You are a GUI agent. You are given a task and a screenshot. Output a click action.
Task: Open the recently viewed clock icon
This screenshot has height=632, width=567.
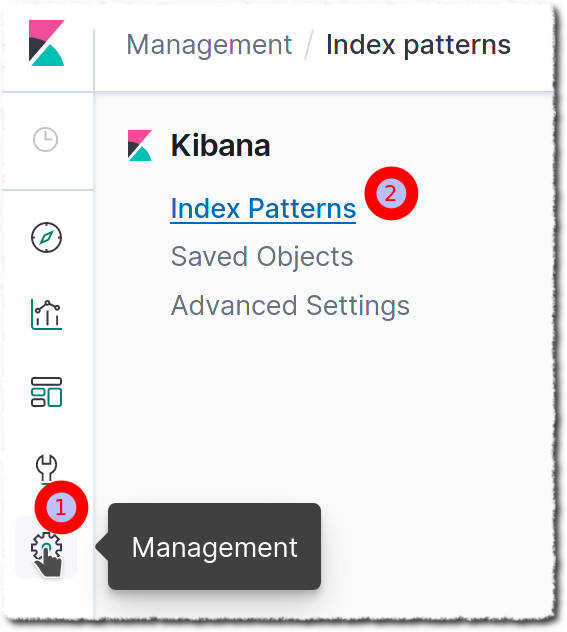(46, 139)
